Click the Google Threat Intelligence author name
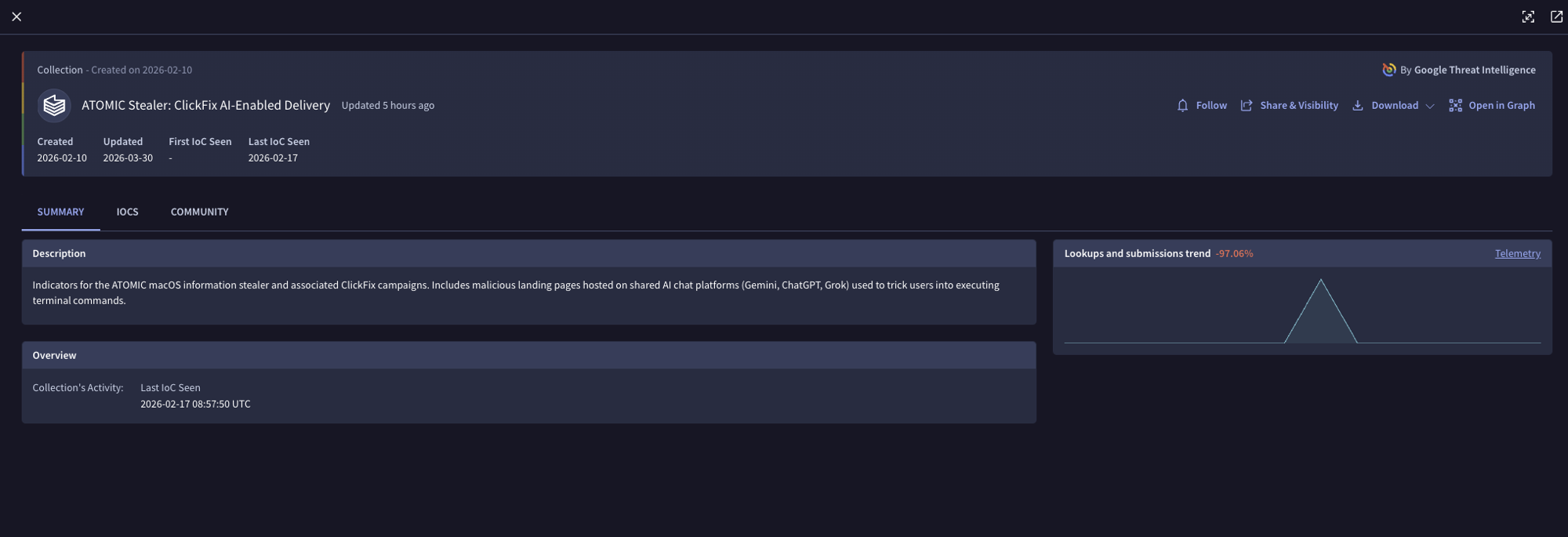1568x537 pixels. (1475, 70)
